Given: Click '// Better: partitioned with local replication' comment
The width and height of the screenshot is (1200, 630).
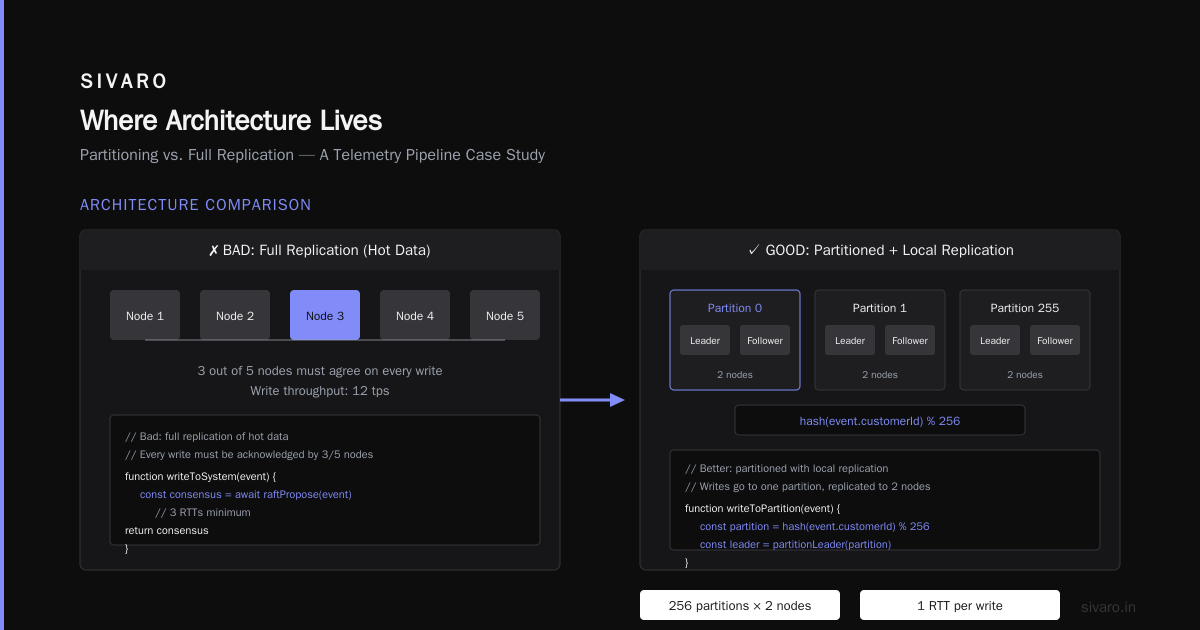Looking at the screenshot, I should (x=786, y=468).
